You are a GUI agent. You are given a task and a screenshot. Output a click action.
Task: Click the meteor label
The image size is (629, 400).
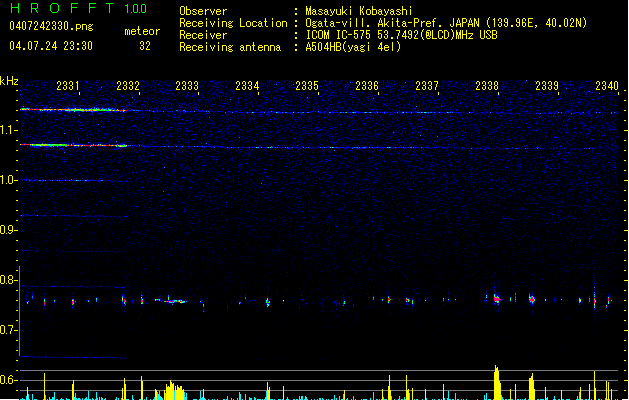(x=142, y=31)
